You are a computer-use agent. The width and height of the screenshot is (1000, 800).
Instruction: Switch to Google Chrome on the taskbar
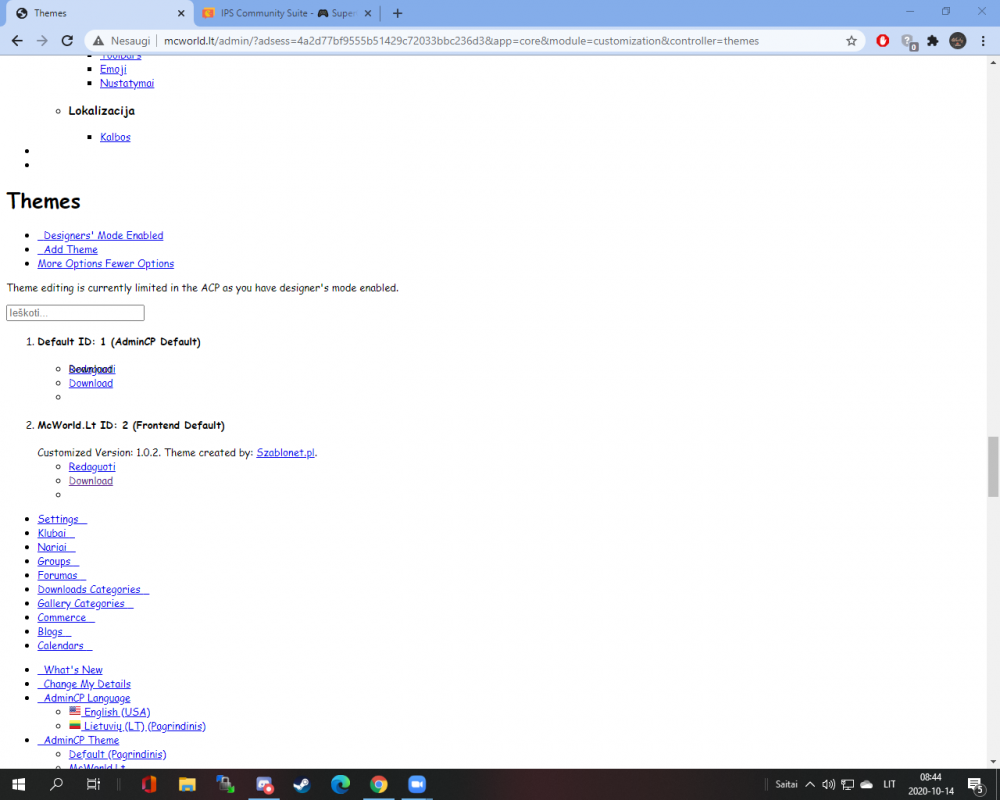tap(378, 784)
